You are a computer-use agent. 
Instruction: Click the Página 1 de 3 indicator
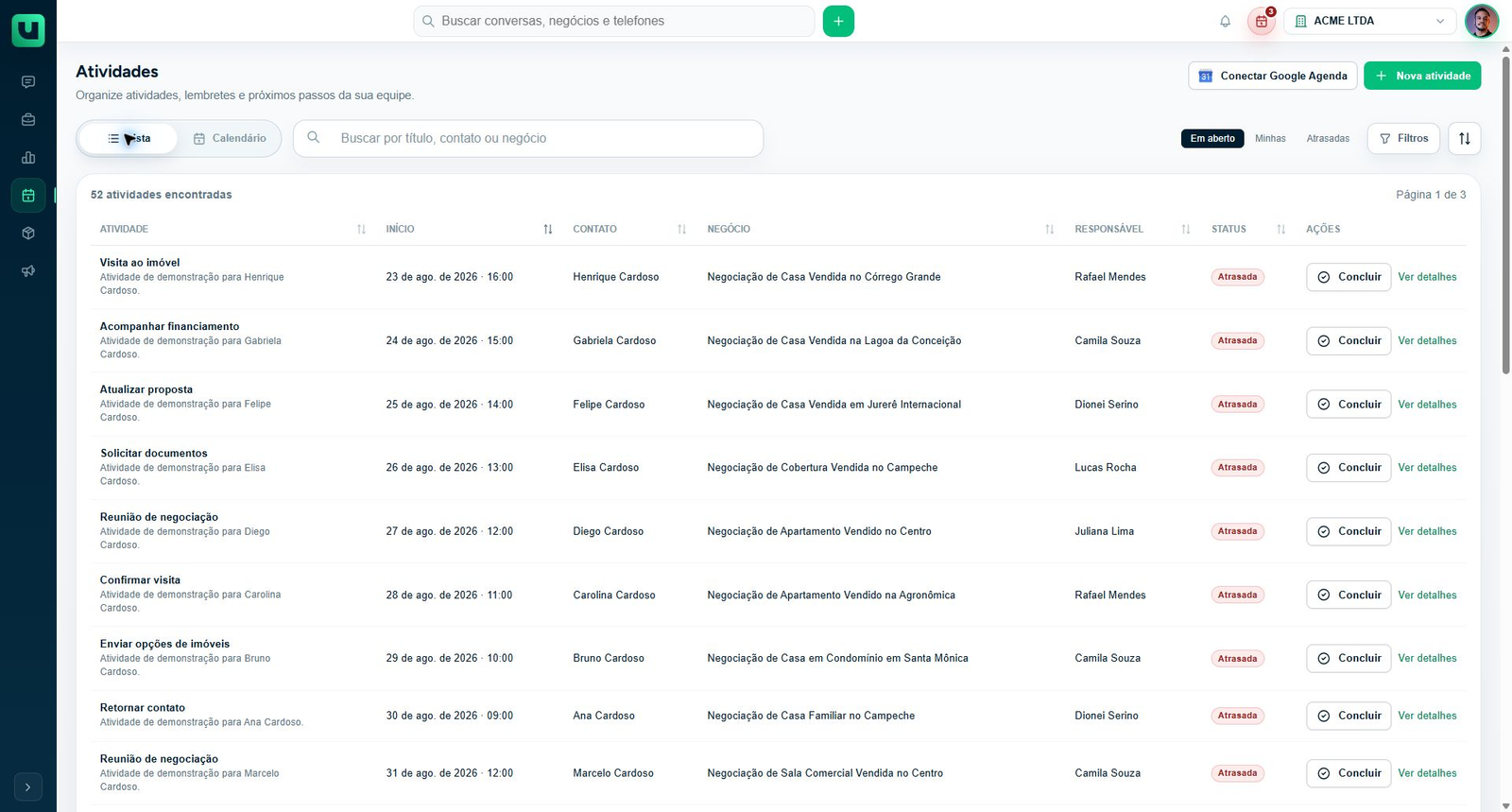pos(1431,195)
